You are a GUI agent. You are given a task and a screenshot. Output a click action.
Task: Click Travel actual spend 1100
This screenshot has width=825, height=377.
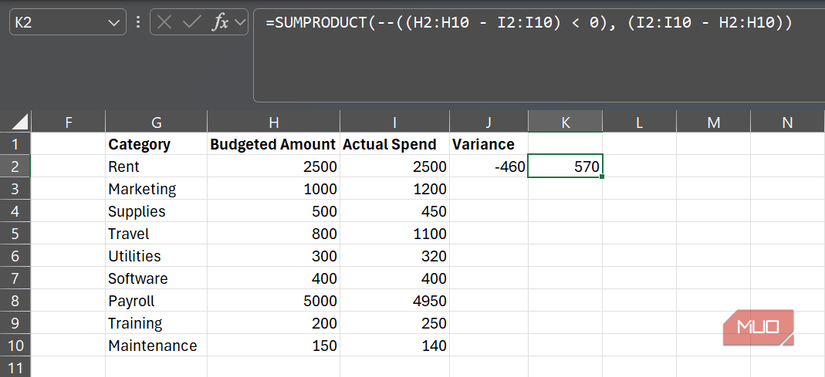coord(395,233)
